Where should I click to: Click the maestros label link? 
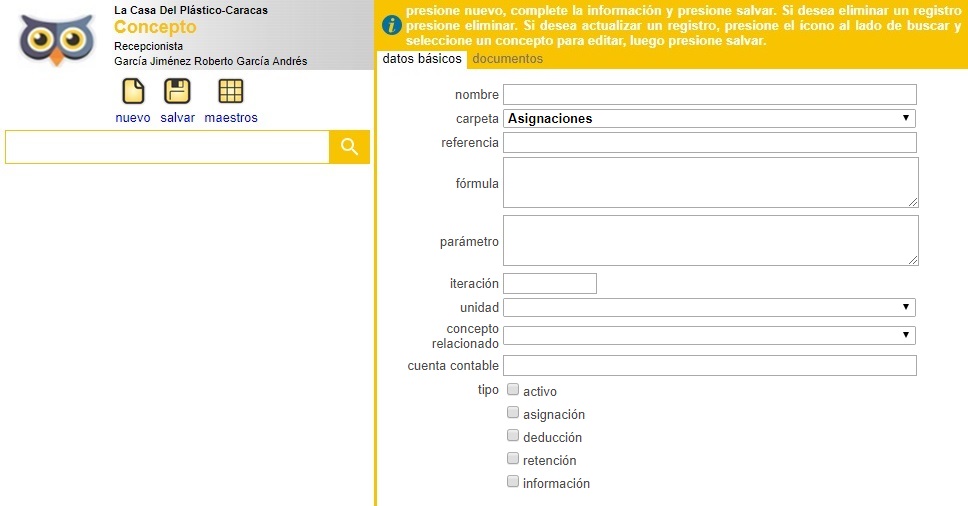[x=231, y=117]
